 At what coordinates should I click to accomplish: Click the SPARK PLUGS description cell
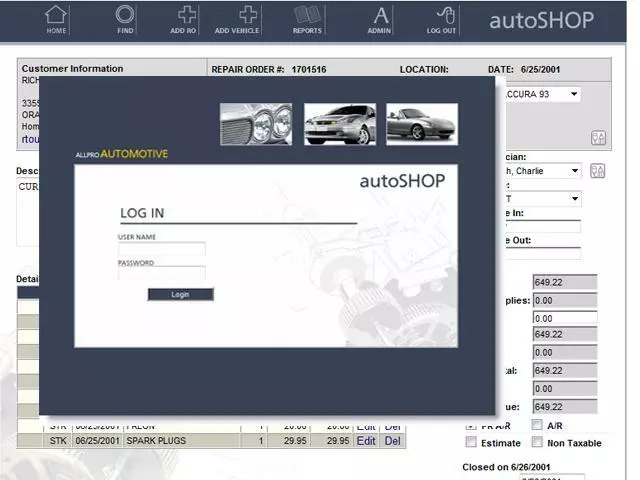[181, 441]
